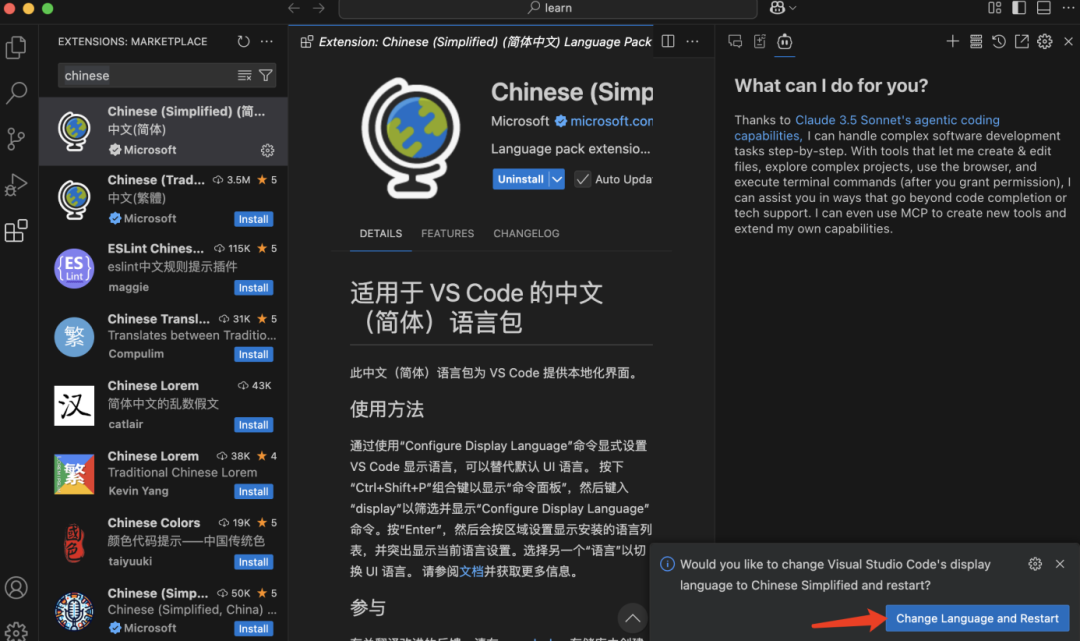Refresh the extensions marketplace list
The width and height of the screenshot is (1080, 641).
244,42
